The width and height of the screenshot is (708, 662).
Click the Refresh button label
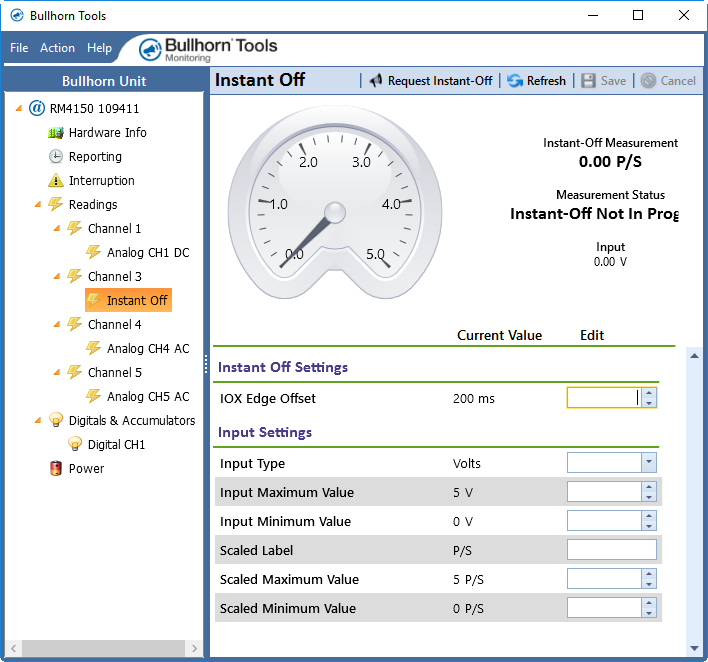[x=546, y=81]
